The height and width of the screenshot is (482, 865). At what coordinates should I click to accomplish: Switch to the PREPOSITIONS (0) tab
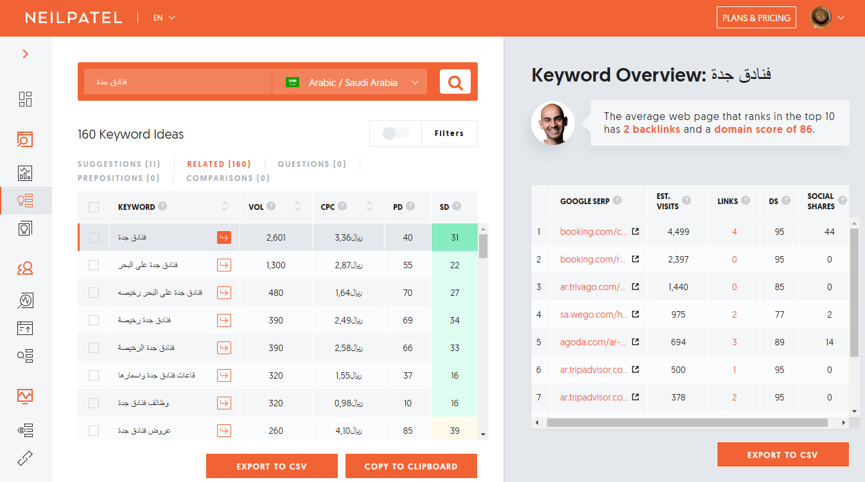(119, 178)
